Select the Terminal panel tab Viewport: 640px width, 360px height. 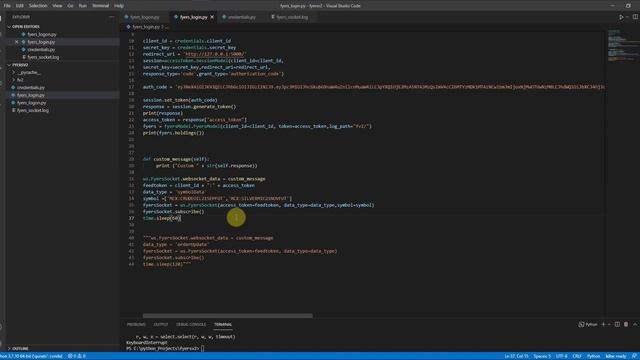(x=223, y=324)
